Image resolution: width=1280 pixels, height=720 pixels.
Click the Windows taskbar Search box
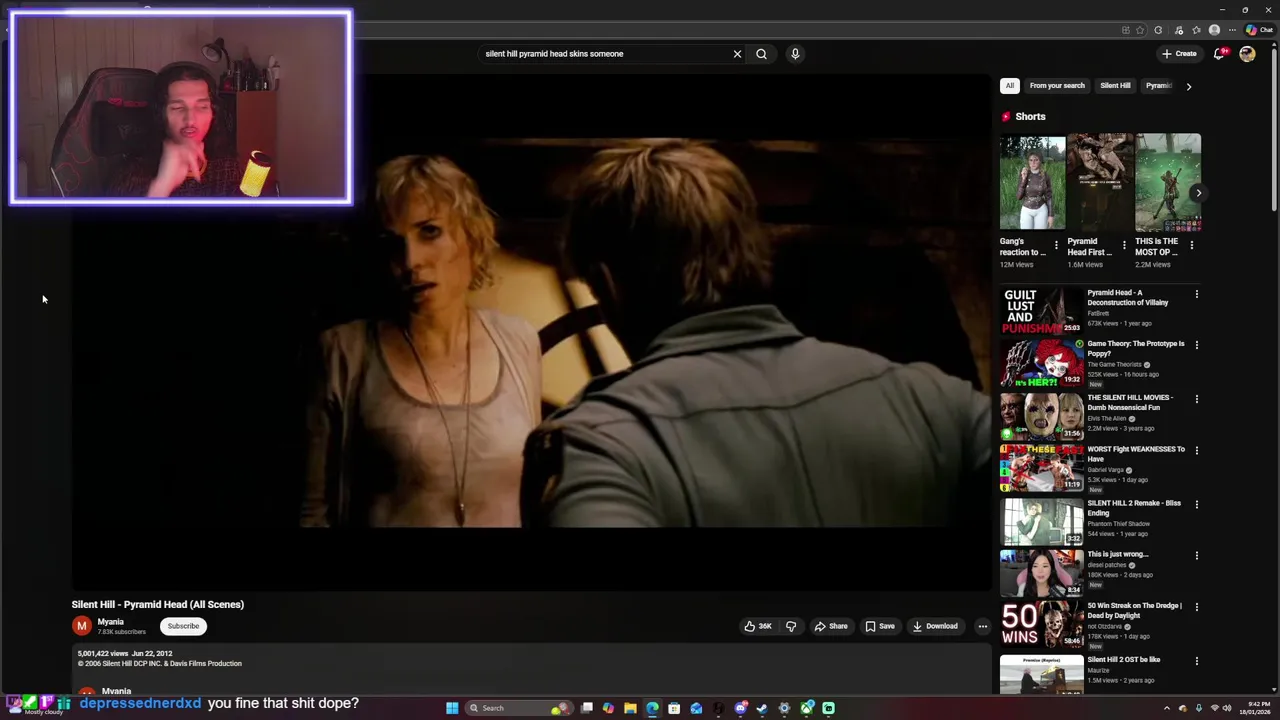[520, 708]
